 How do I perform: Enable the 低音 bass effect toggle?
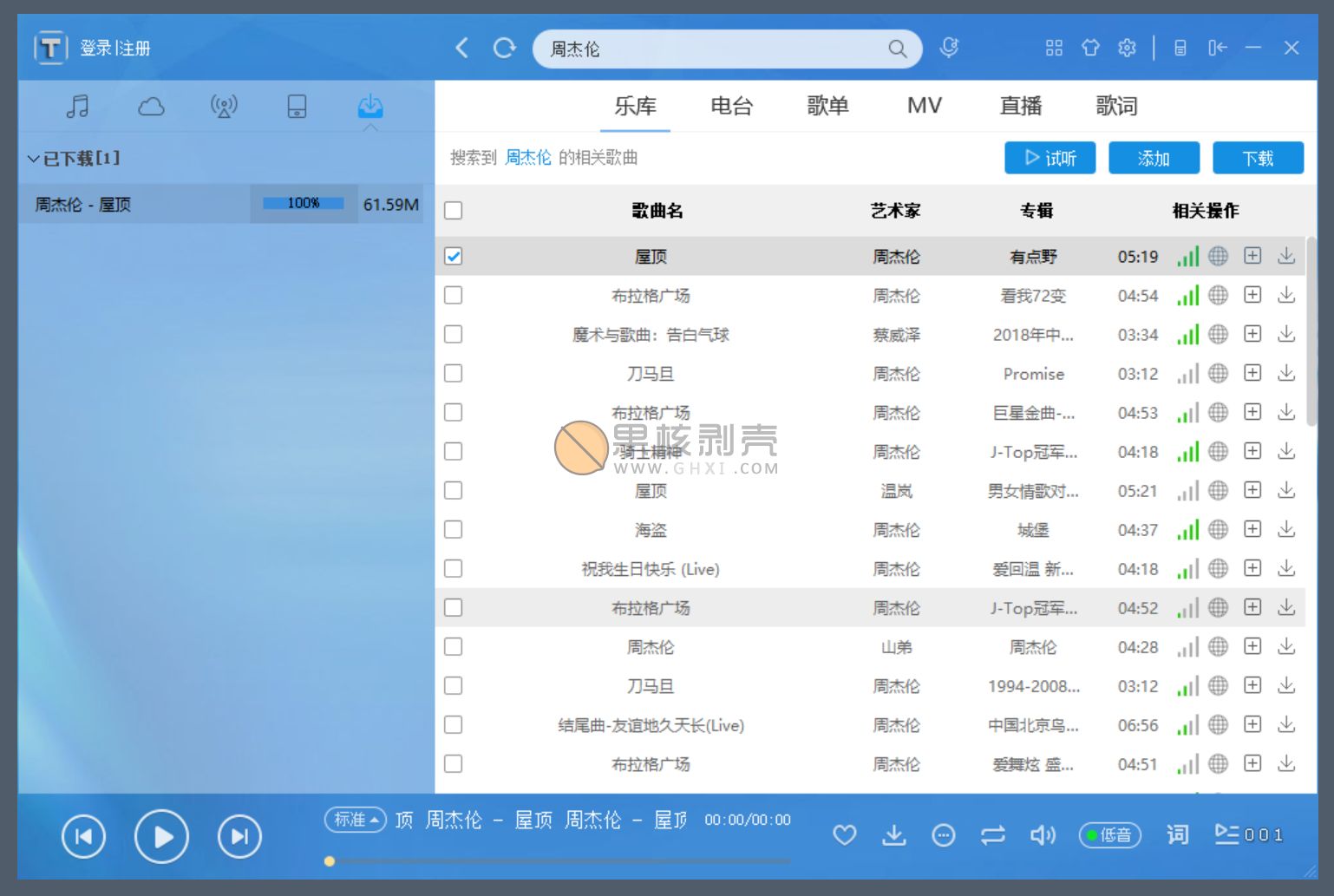tap(1110, 835)
